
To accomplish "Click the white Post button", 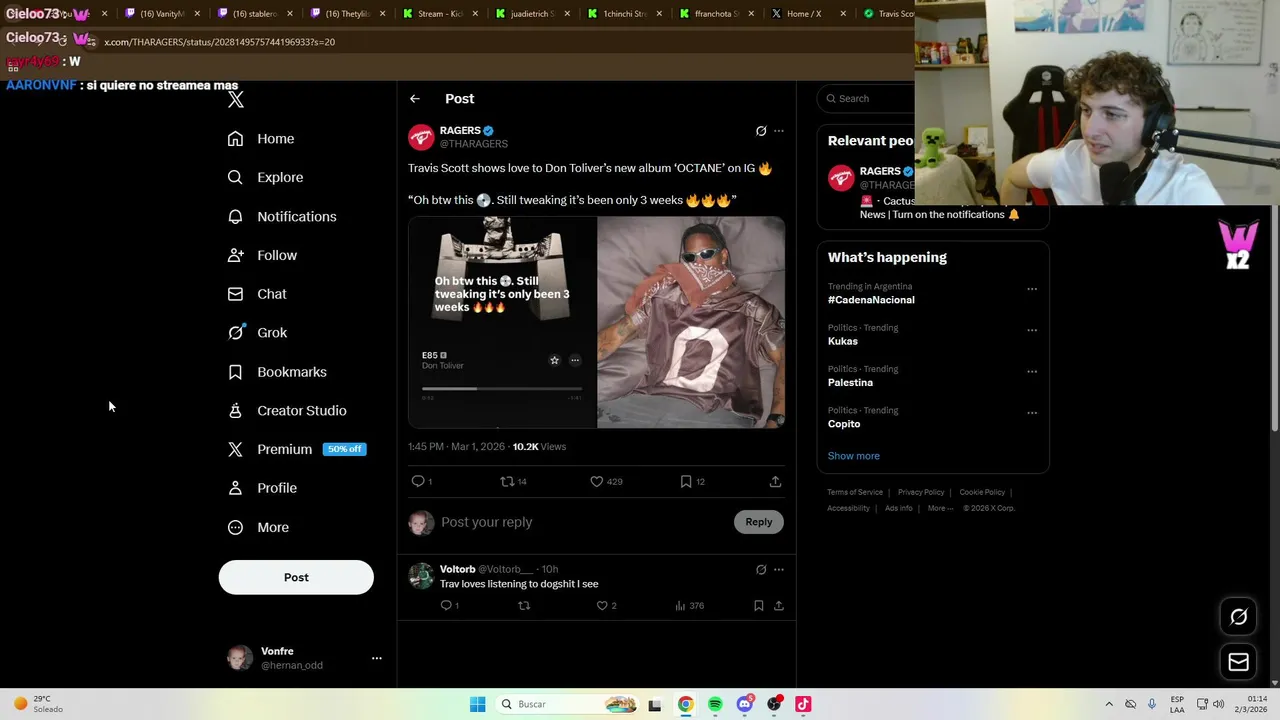I will click(296, 577).
